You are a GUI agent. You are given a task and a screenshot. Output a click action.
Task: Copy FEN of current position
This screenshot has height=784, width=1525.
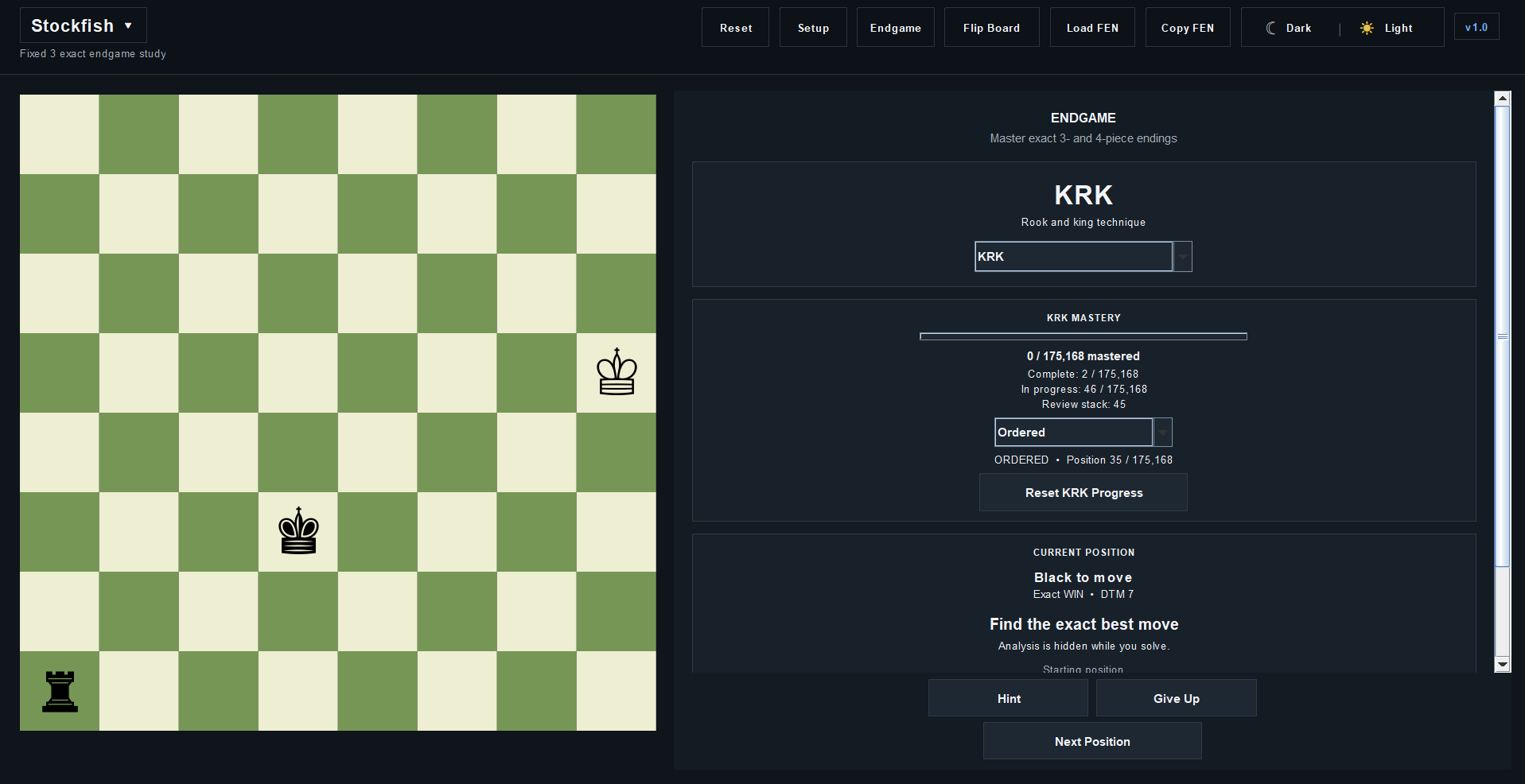(1188, 28)
